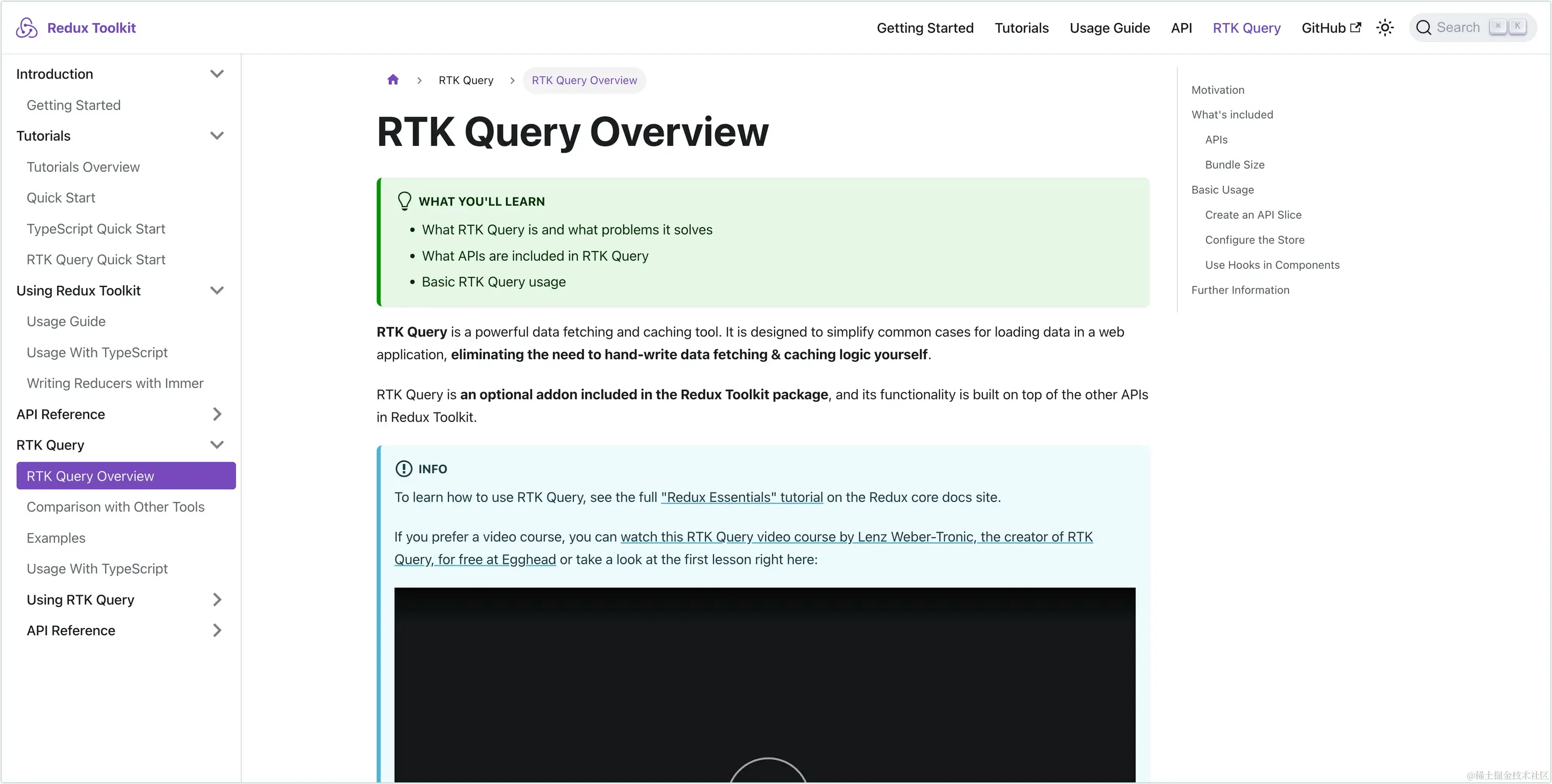Open Usage With TypeScript under RTK Query
This screenshot has width=1552, height=784.
pyautogui.click(x=97, y=569)
